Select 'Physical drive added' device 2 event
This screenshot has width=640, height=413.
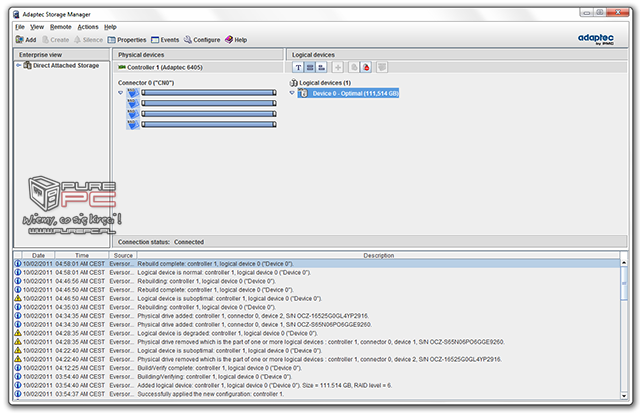point(317,316)
